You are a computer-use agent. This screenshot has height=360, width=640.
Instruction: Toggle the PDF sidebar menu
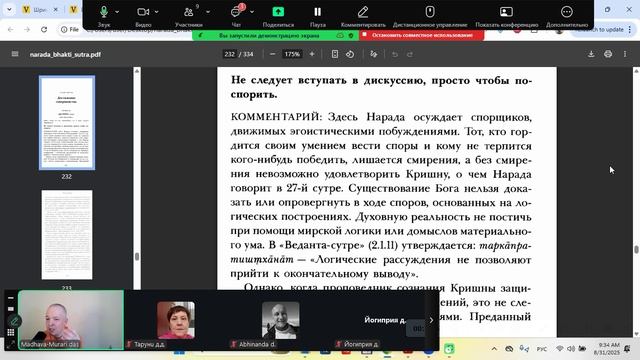coord(15,54)
